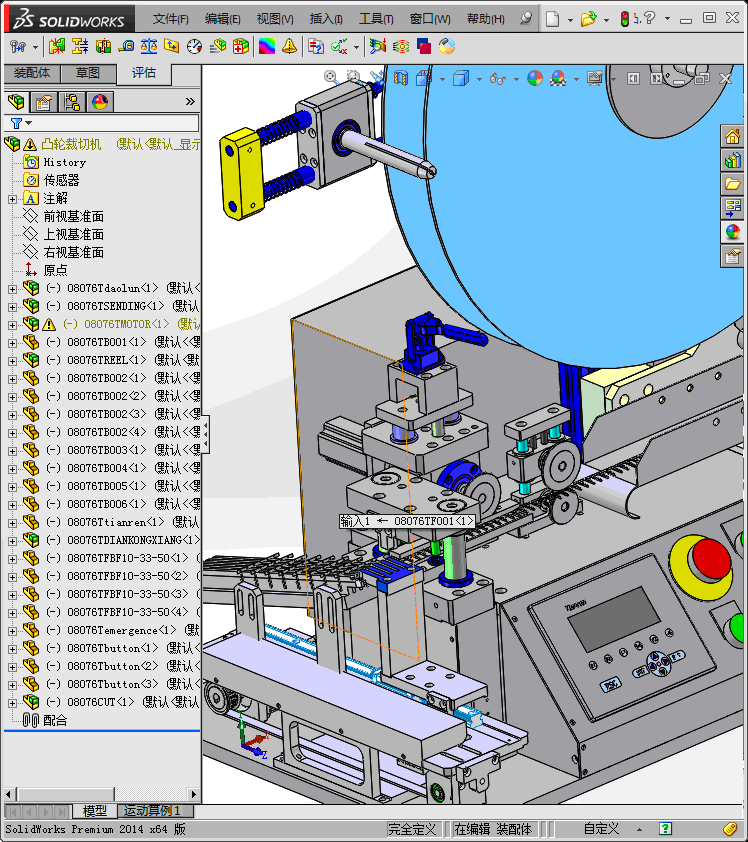
Task: Click the Section Properties icon
Action: pyautogui.click(x=172, y=47)
